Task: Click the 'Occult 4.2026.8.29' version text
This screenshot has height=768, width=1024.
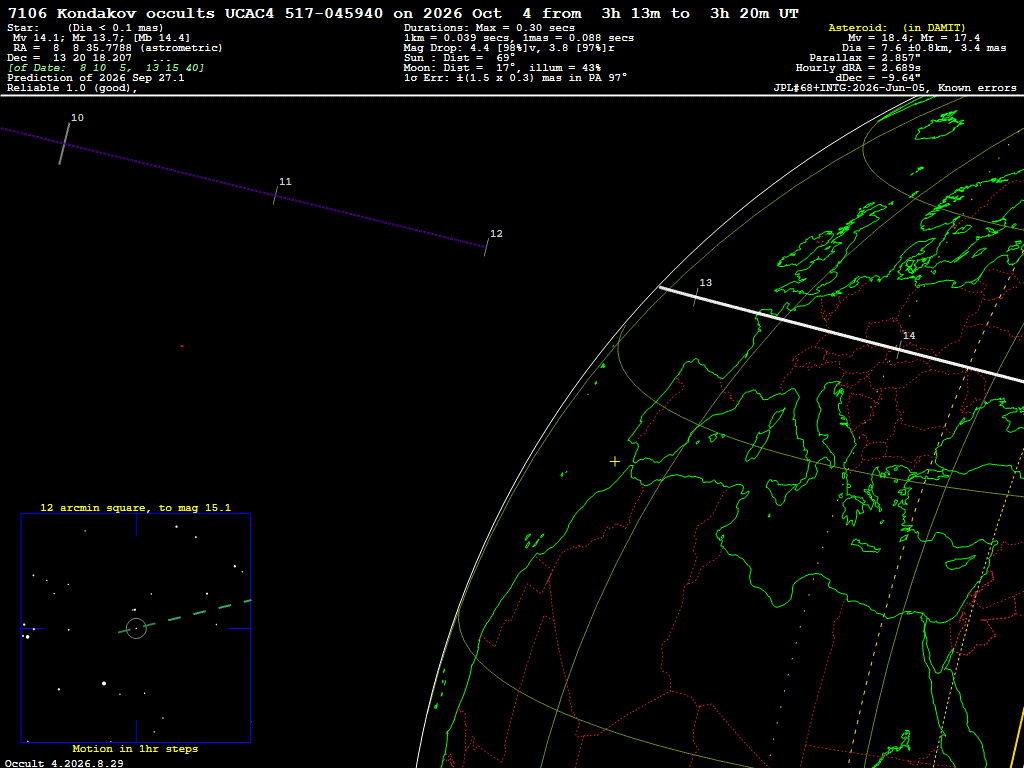Action: coord(64,763)
